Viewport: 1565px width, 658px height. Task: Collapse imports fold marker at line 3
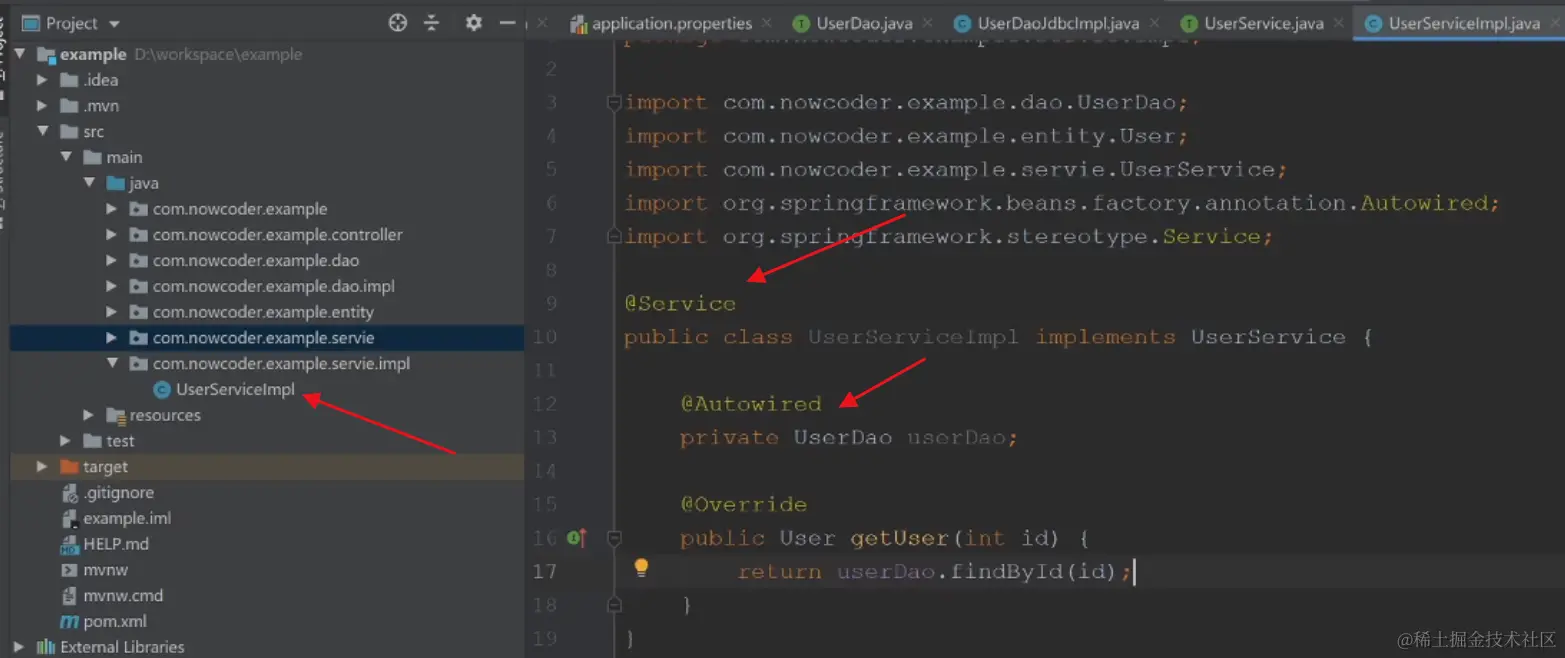[x=615, y=102]
